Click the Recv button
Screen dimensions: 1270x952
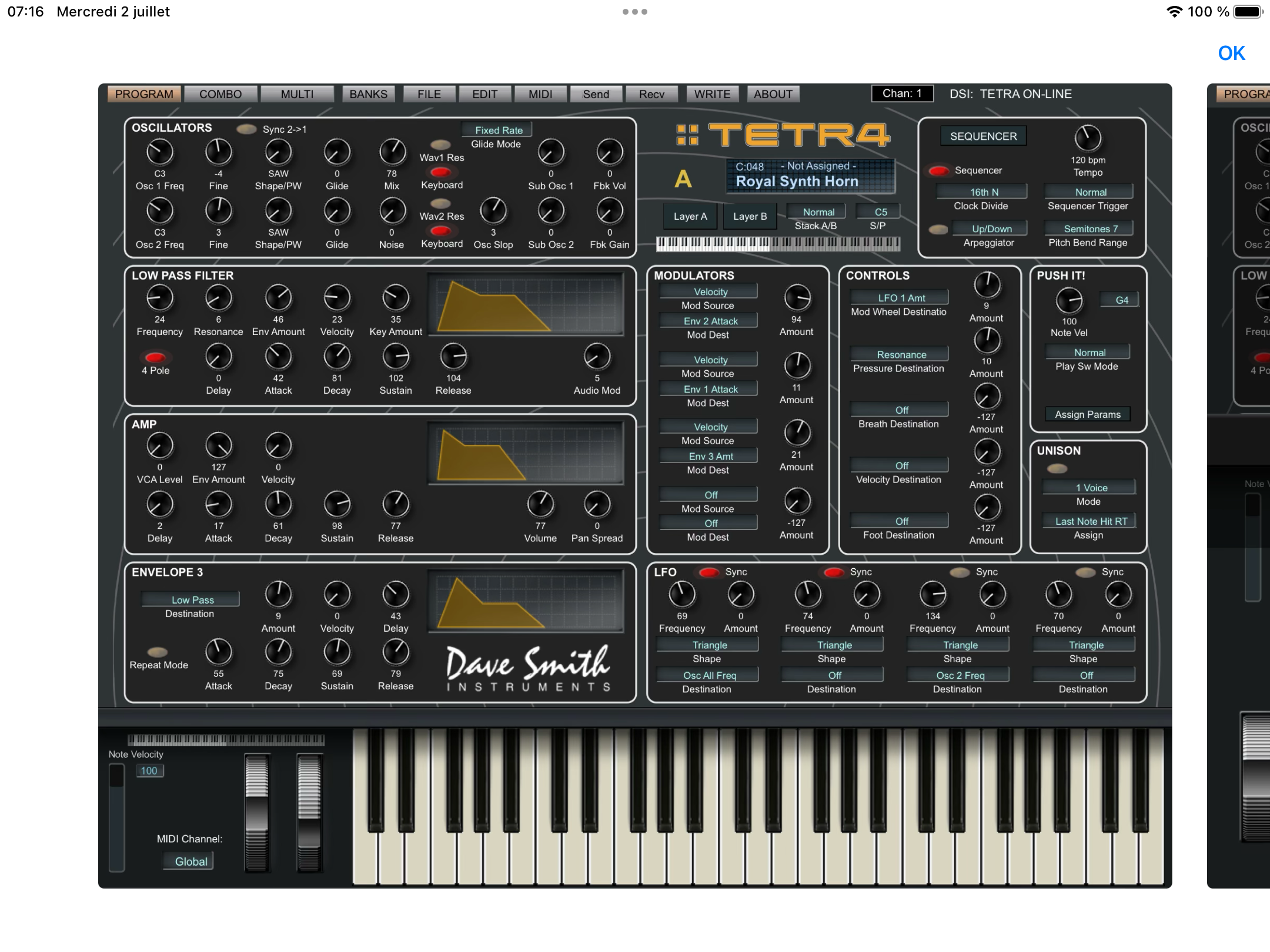[651, 94]
